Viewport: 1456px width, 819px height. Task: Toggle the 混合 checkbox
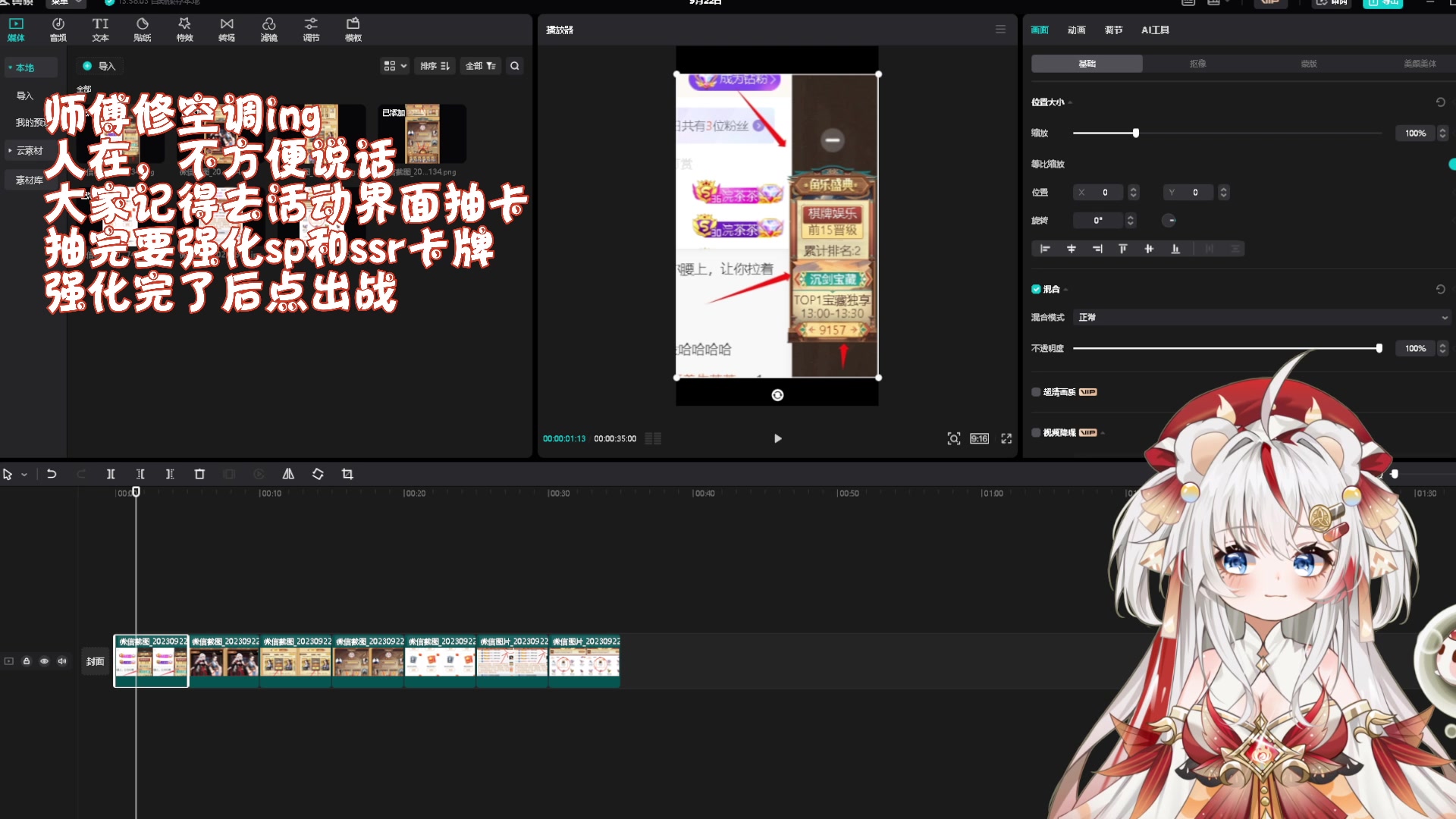tap(1036, 289)
